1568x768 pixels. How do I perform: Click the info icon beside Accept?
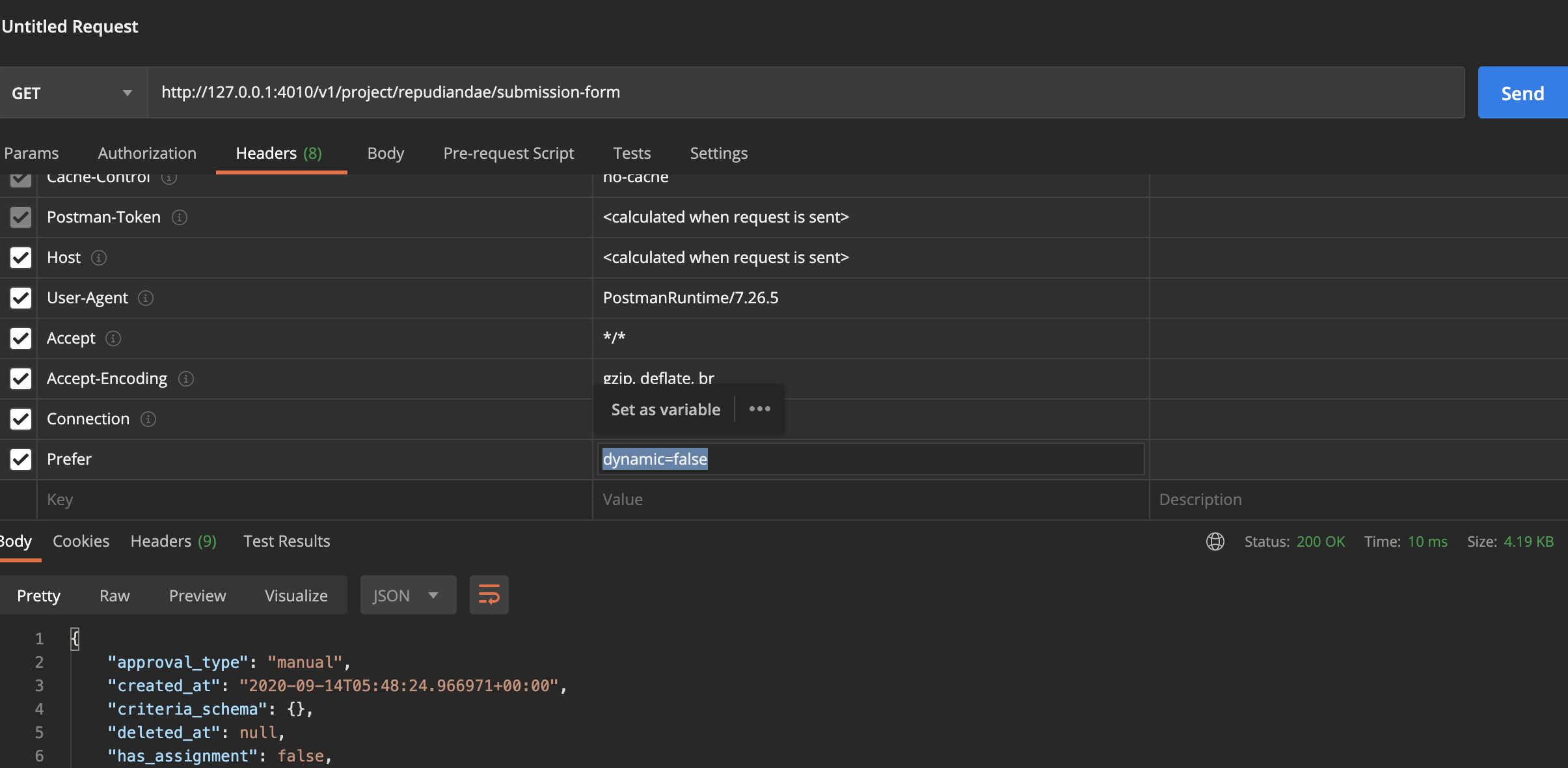pyautogui.click(x=113, y=338)
